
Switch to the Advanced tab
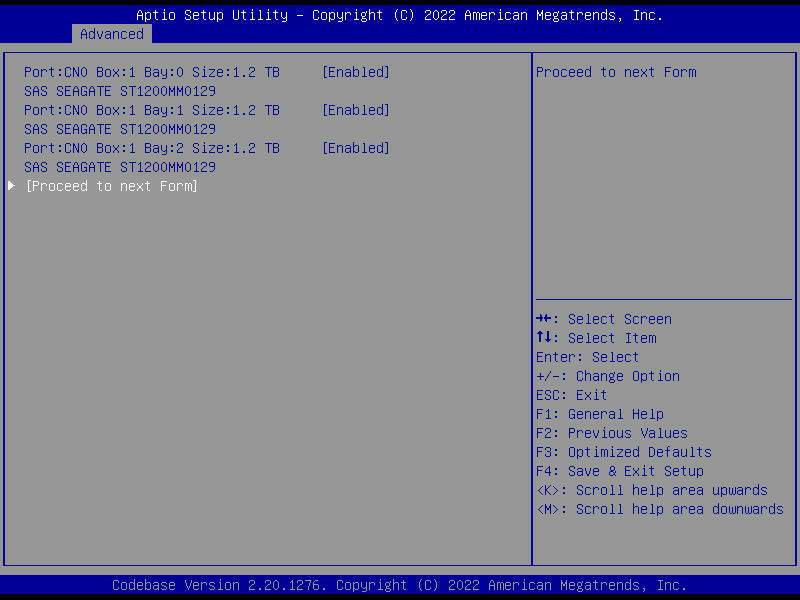112,34
